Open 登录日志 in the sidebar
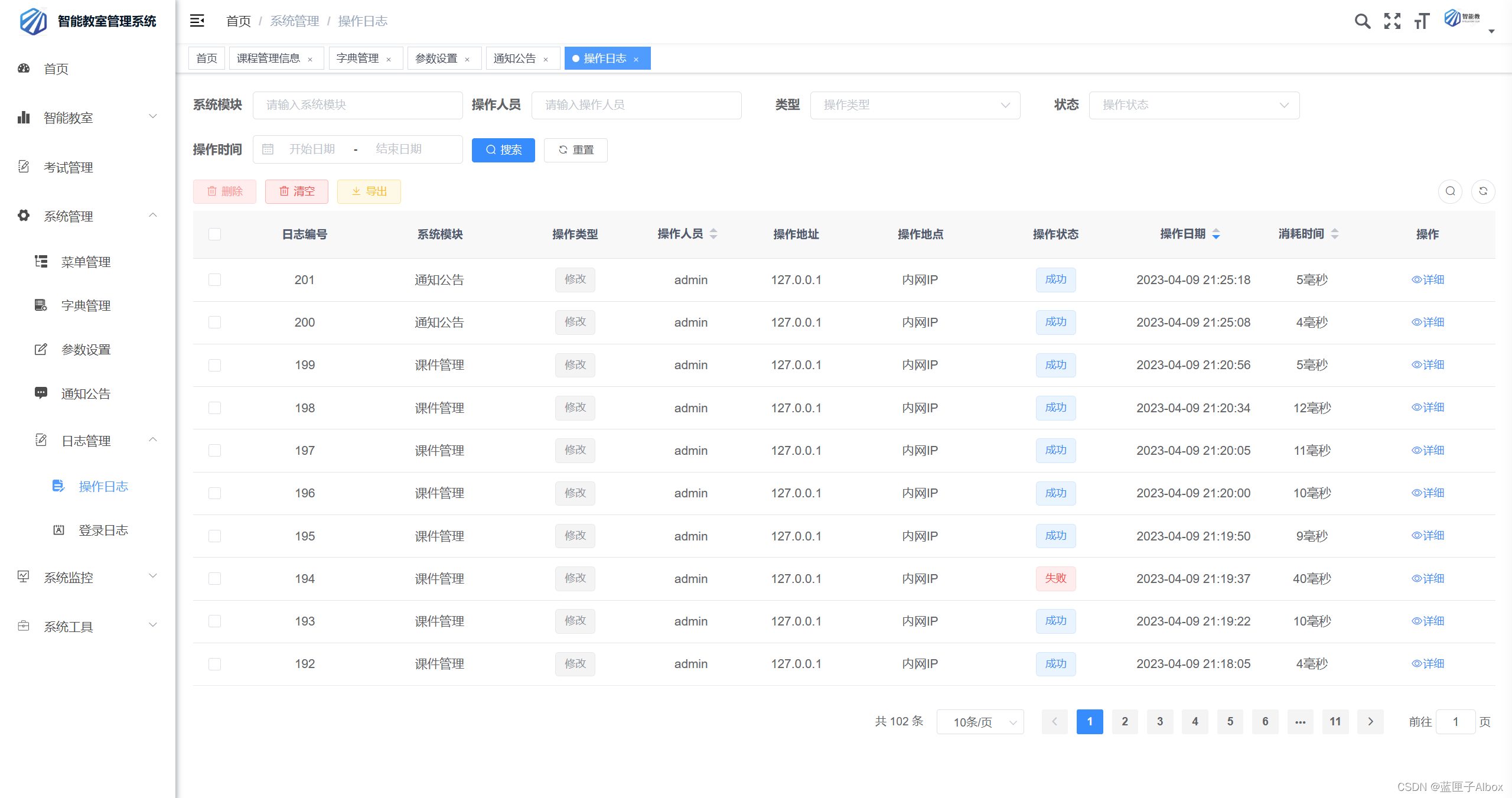The image size is (1512, 798). tap(103, 530)
